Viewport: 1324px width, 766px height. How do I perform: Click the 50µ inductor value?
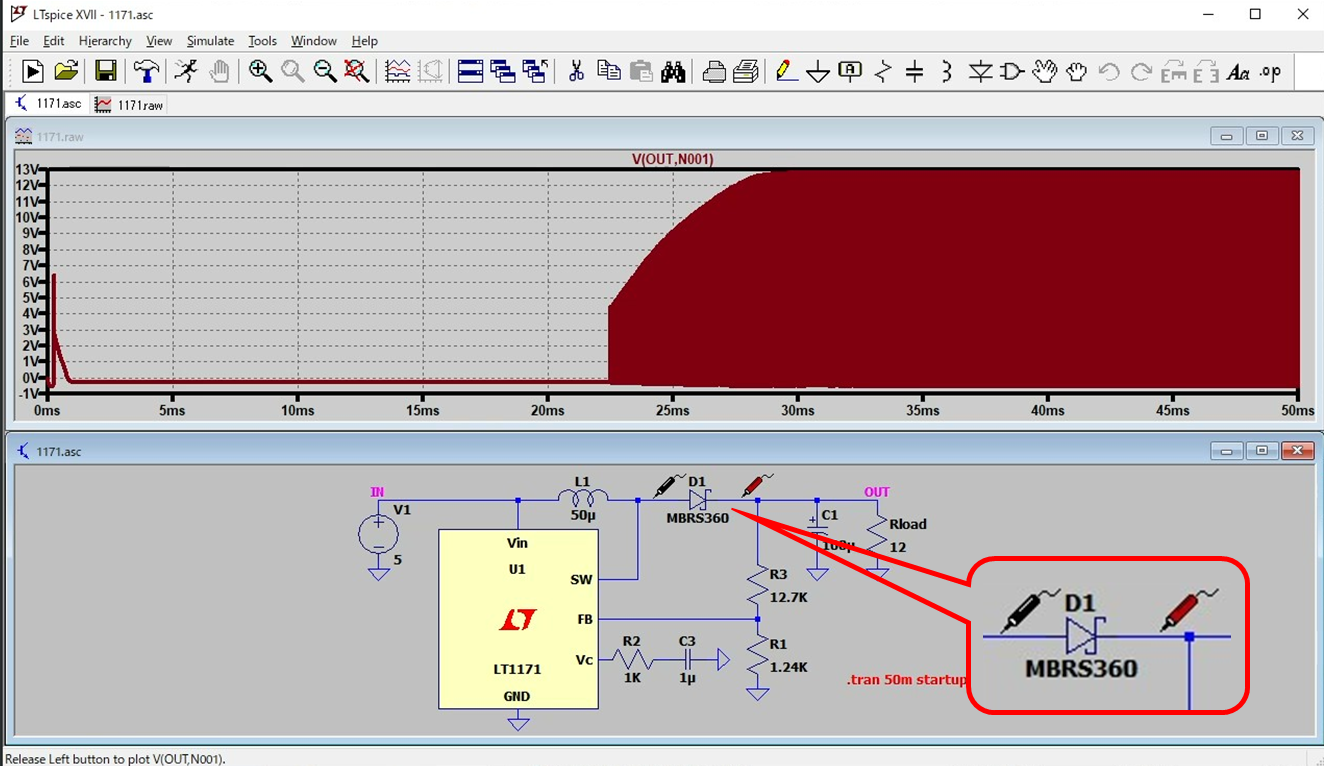(x=583, y=515)
